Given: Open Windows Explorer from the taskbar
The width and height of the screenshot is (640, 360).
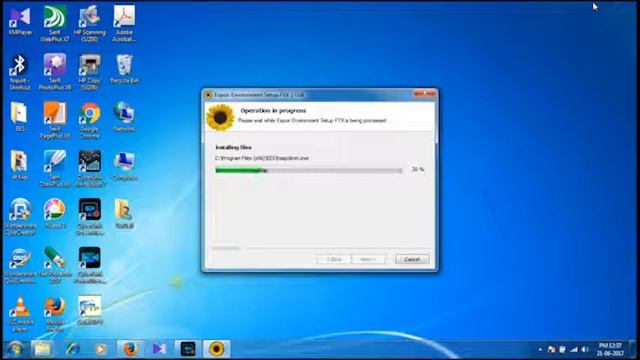Looking at the screenshot, I should click(42, 349).
